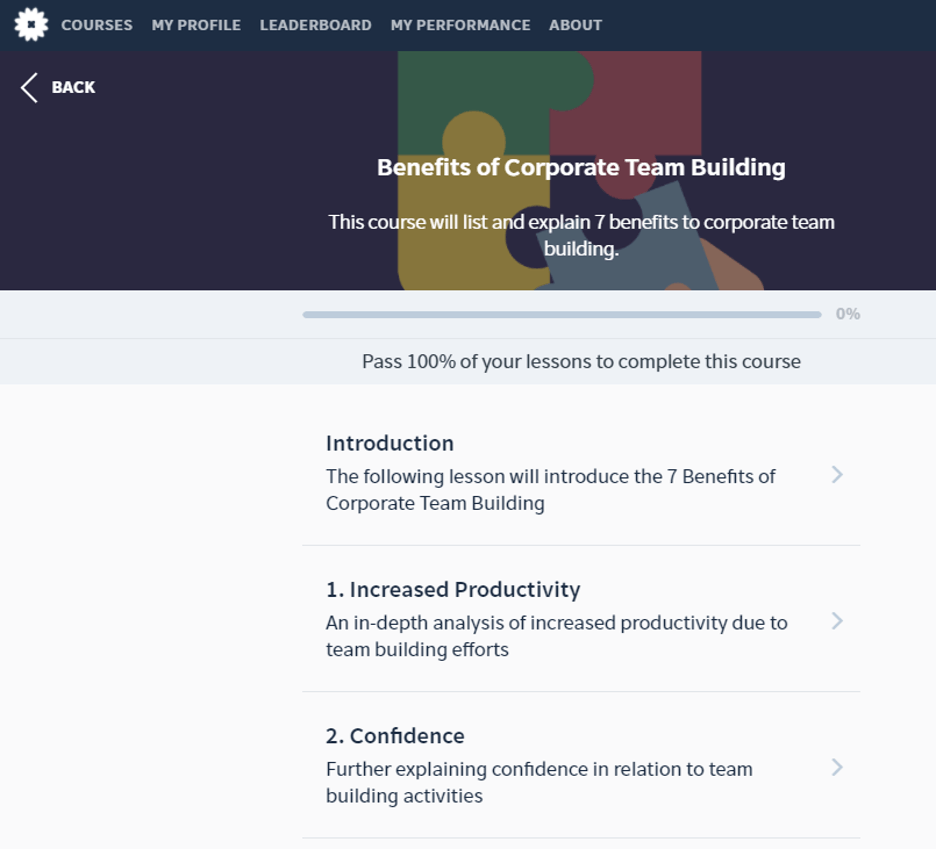Navigate to MY PROFILE
Viewport: 936px width, 850px height.
coord(195,25)
